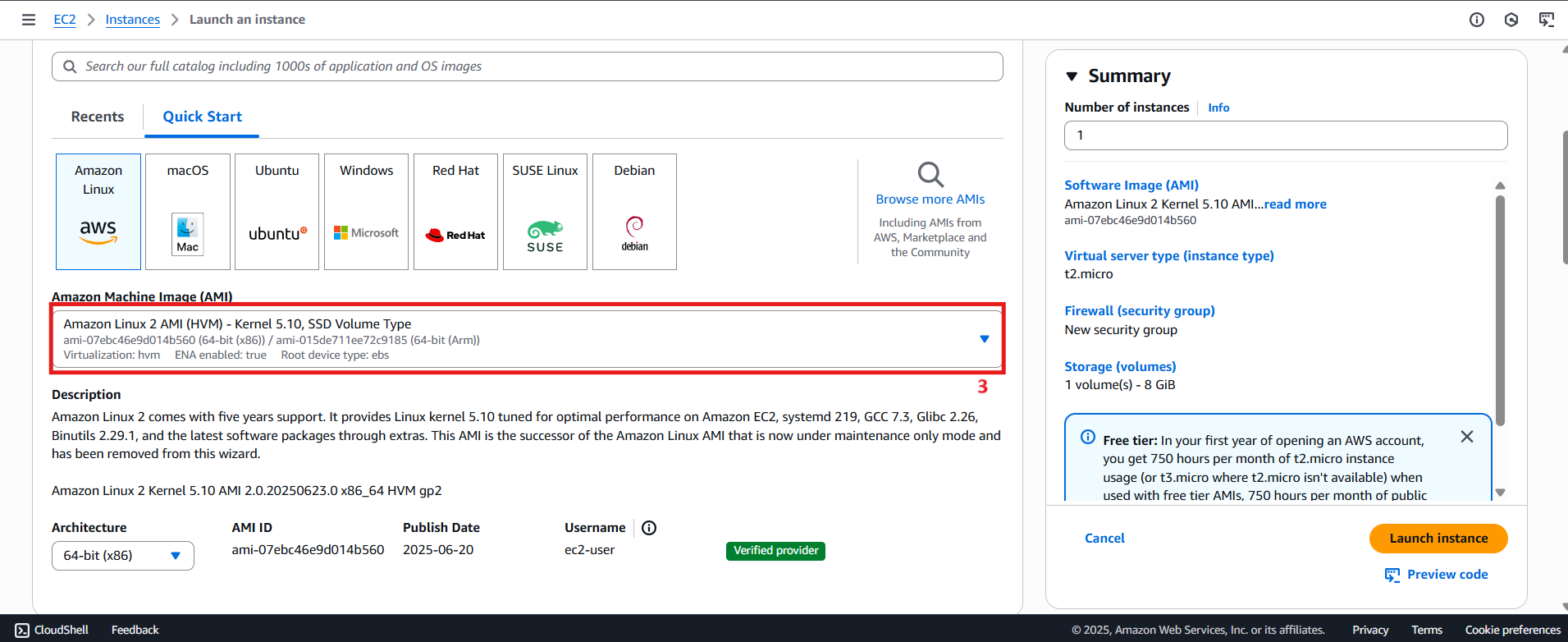The width and height of the screenshot is (1568, 642).
Task: Click the Verified provider badge
Action: (775, 551)
